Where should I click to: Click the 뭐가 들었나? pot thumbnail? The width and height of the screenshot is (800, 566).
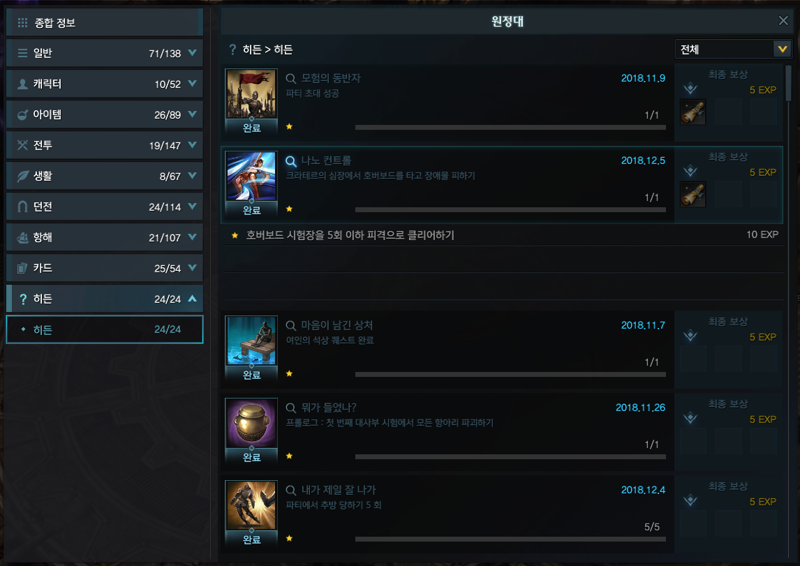pos(251,423)
